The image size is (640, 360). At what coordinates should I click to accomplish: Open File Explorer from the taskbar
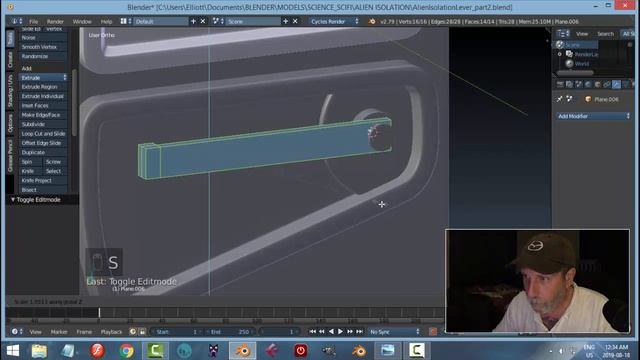click(x=39, y=351)
